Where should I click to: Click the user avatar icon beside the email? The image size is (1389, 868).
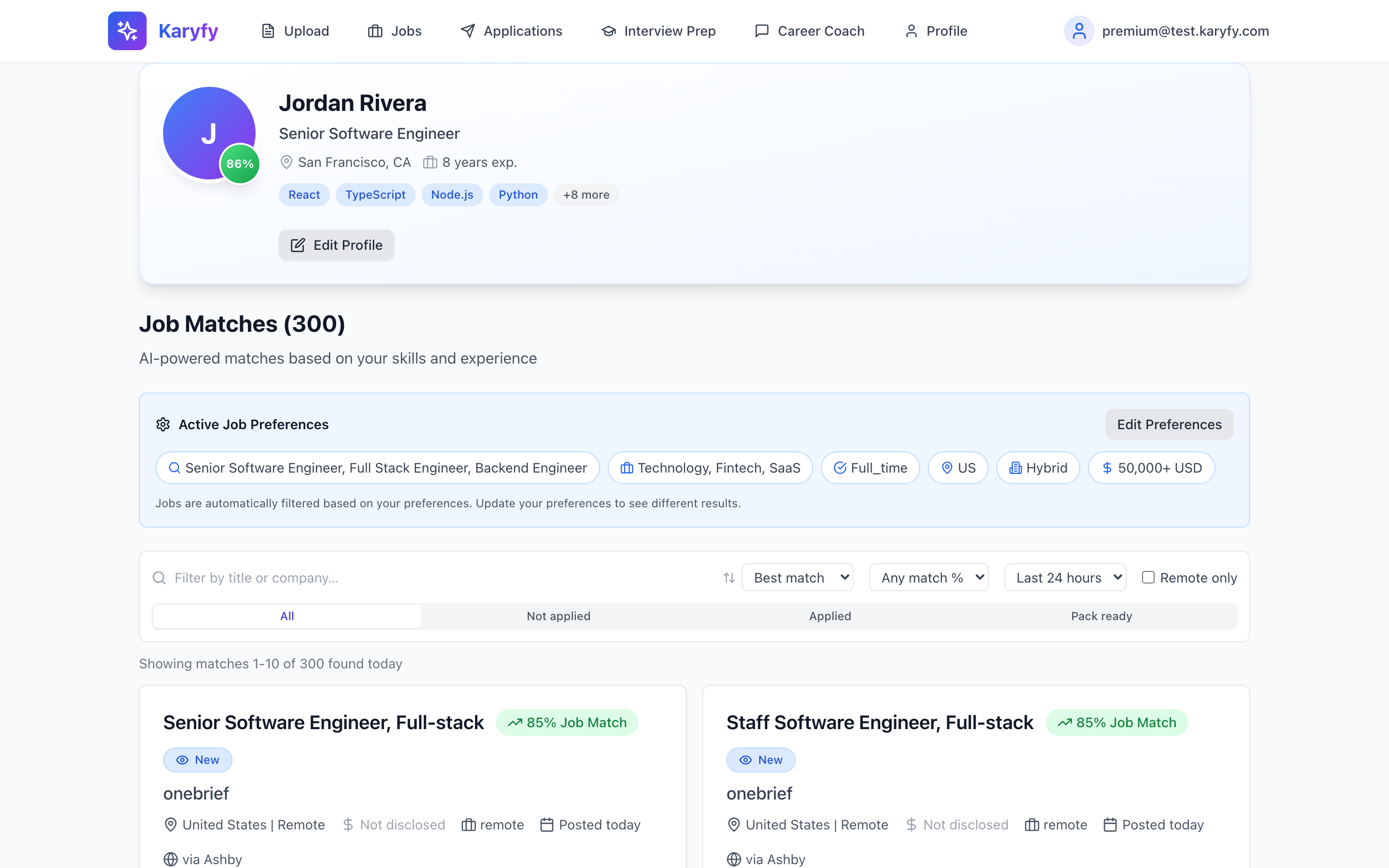(1079, 31)
